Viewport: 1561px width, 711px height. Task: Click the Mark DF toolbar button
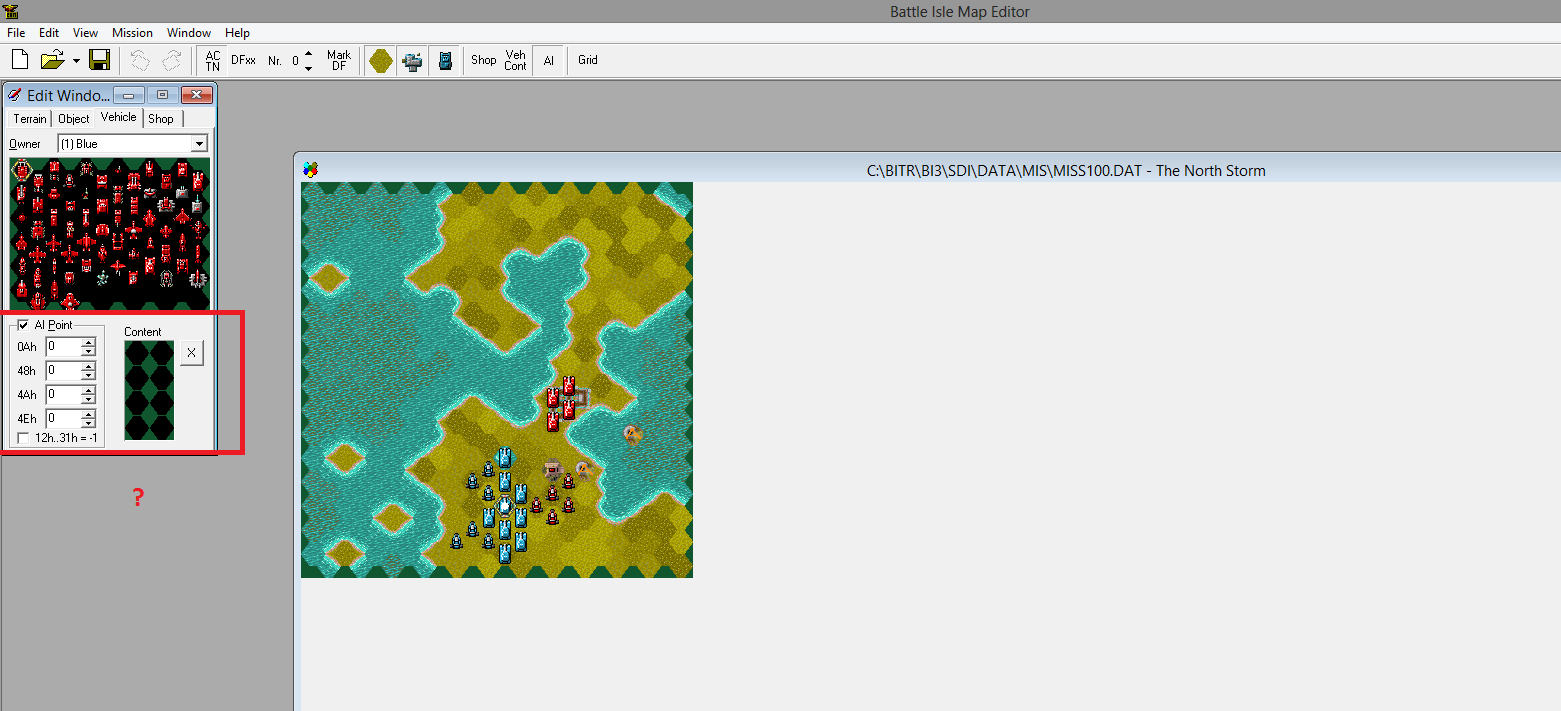[339, 60]
